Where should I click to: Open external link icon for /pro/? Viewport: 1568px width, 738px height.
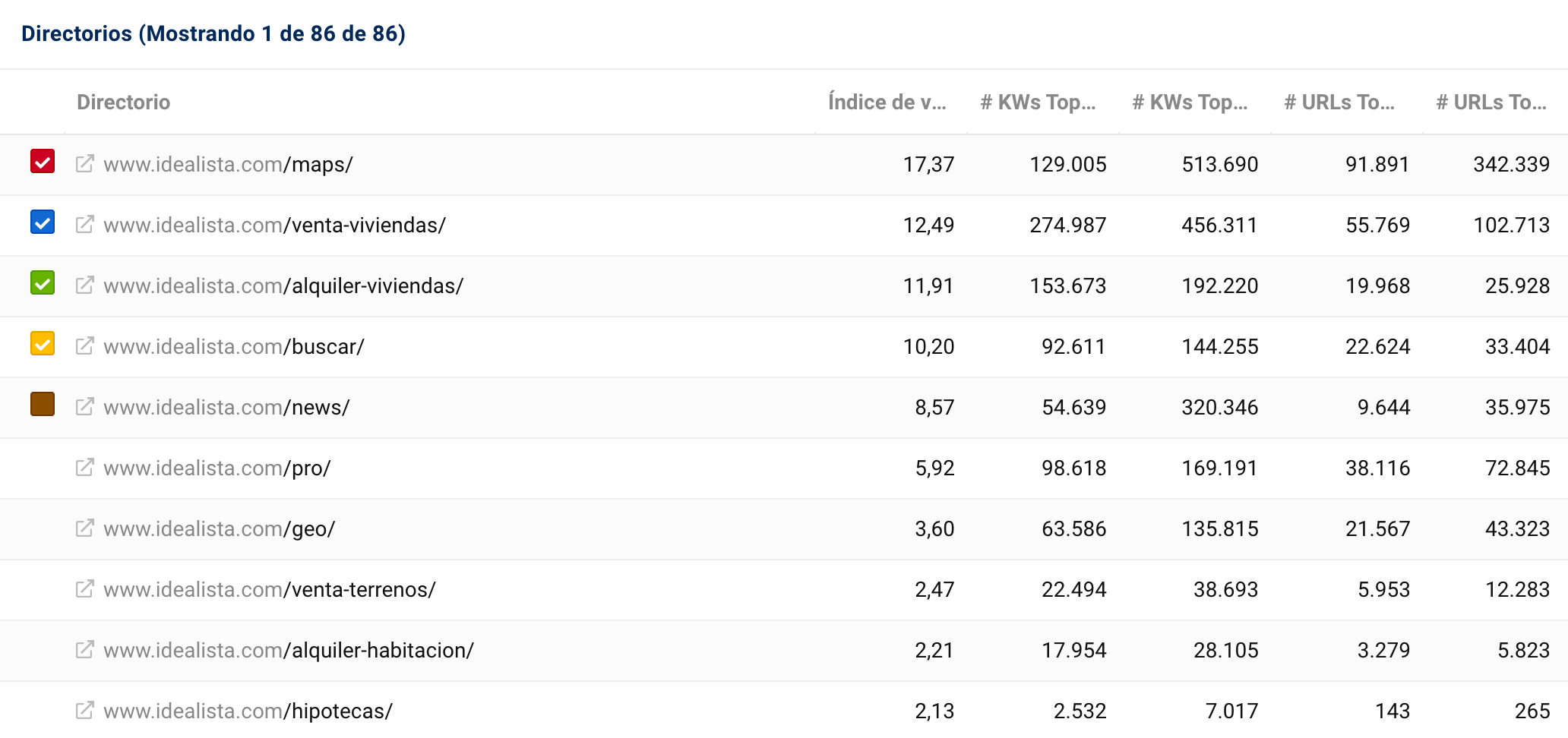tap(84, 468)
